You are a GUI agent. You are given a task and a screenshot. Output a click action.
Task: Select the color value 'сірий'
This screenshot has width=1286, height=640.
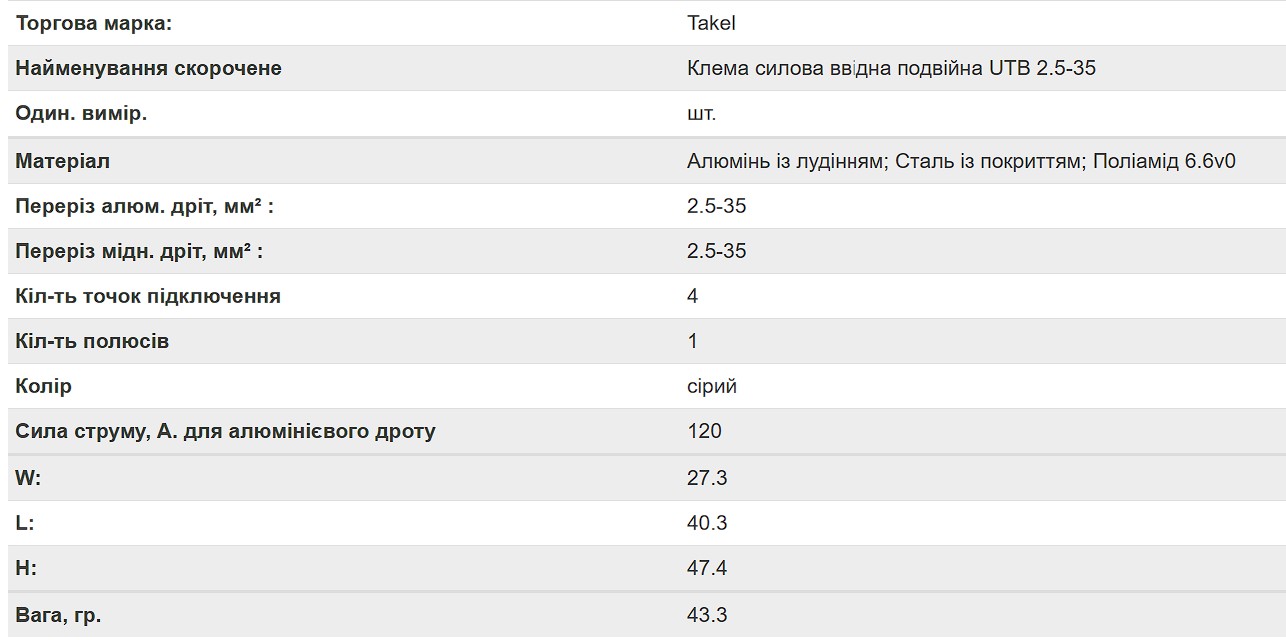(x=712, y=386)
